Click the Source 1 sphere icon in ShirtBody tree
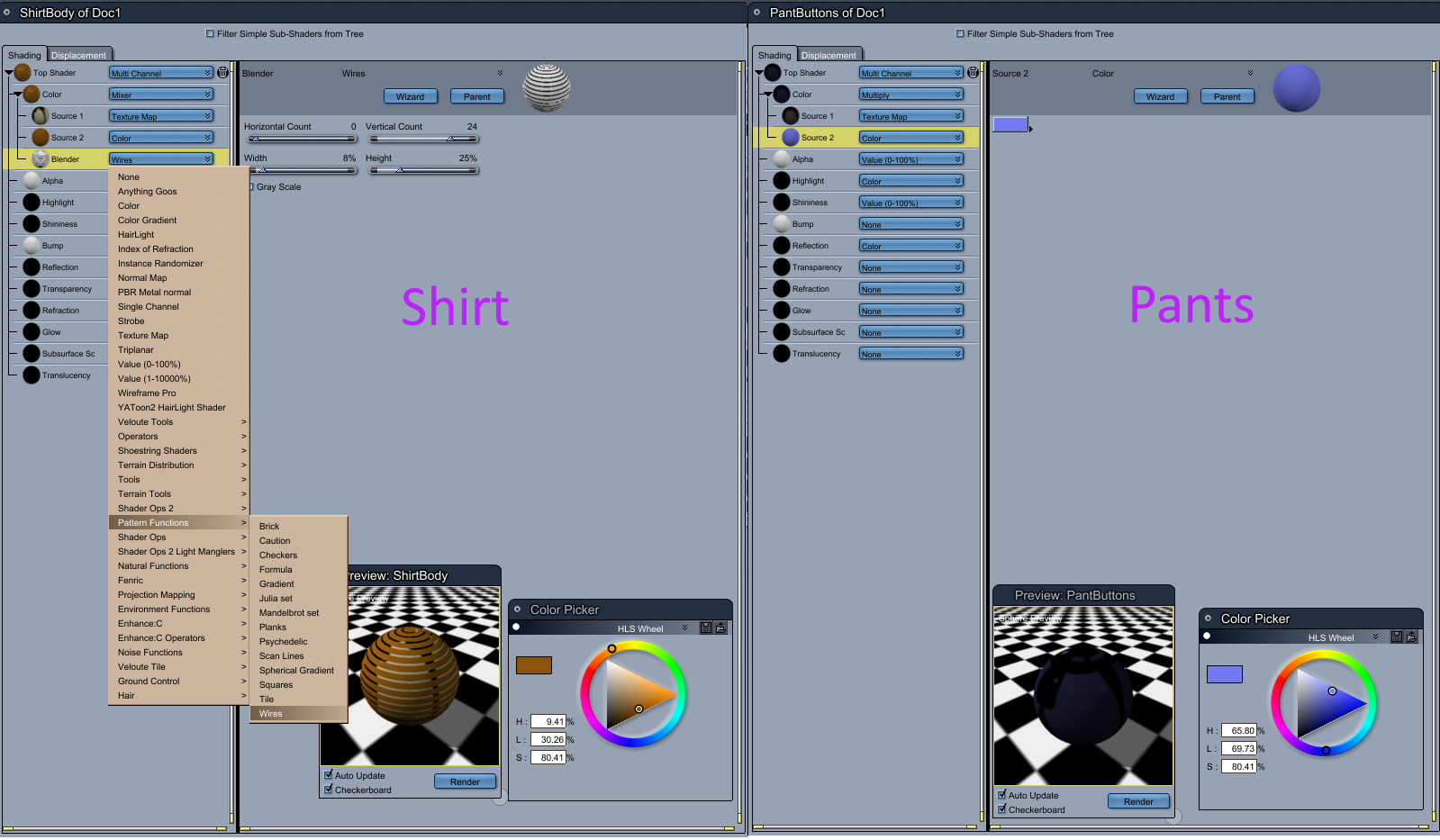The image size is (1440, 840). [x=41, y=115]
